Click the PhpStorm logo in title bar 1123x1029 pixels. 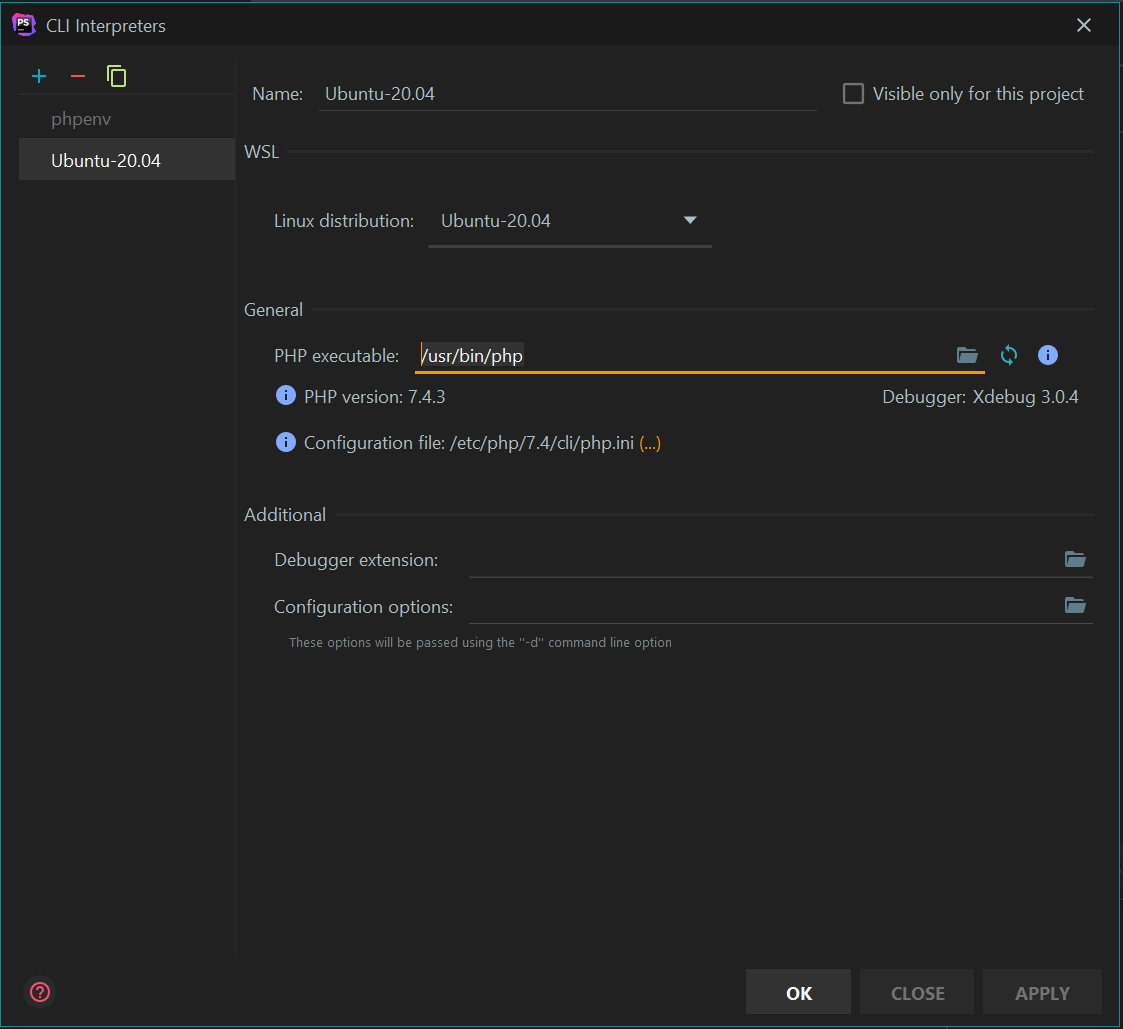coord(23,24)
